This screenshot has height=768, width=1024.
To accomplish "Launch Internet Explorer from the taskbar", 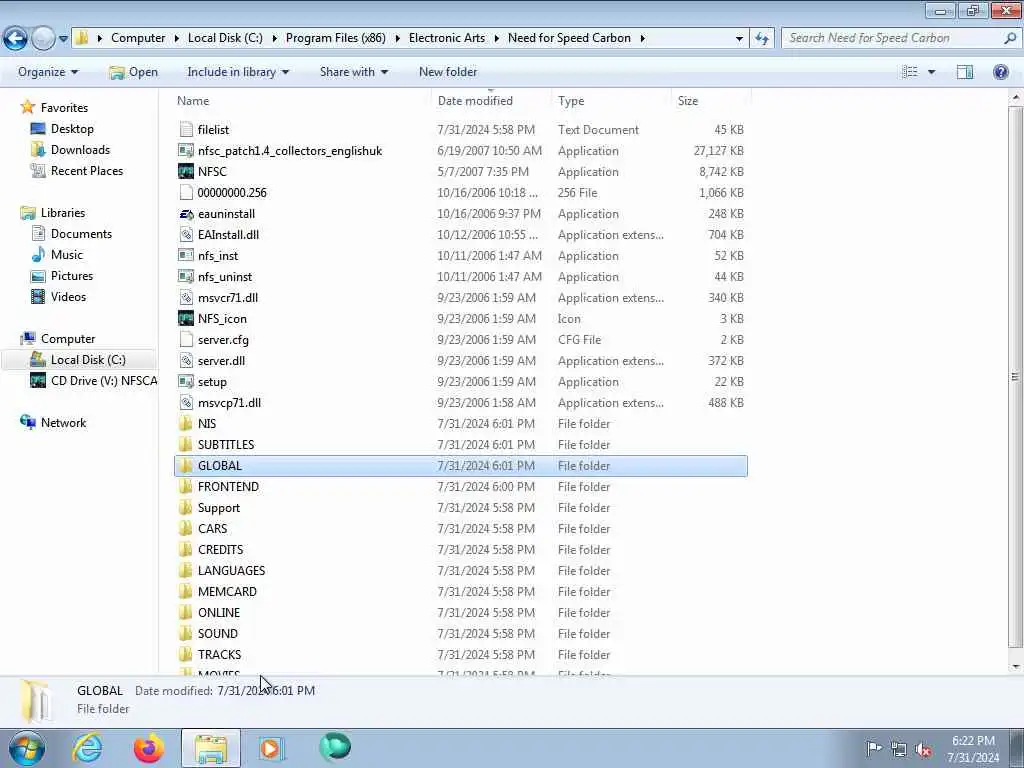I will 87,748.
